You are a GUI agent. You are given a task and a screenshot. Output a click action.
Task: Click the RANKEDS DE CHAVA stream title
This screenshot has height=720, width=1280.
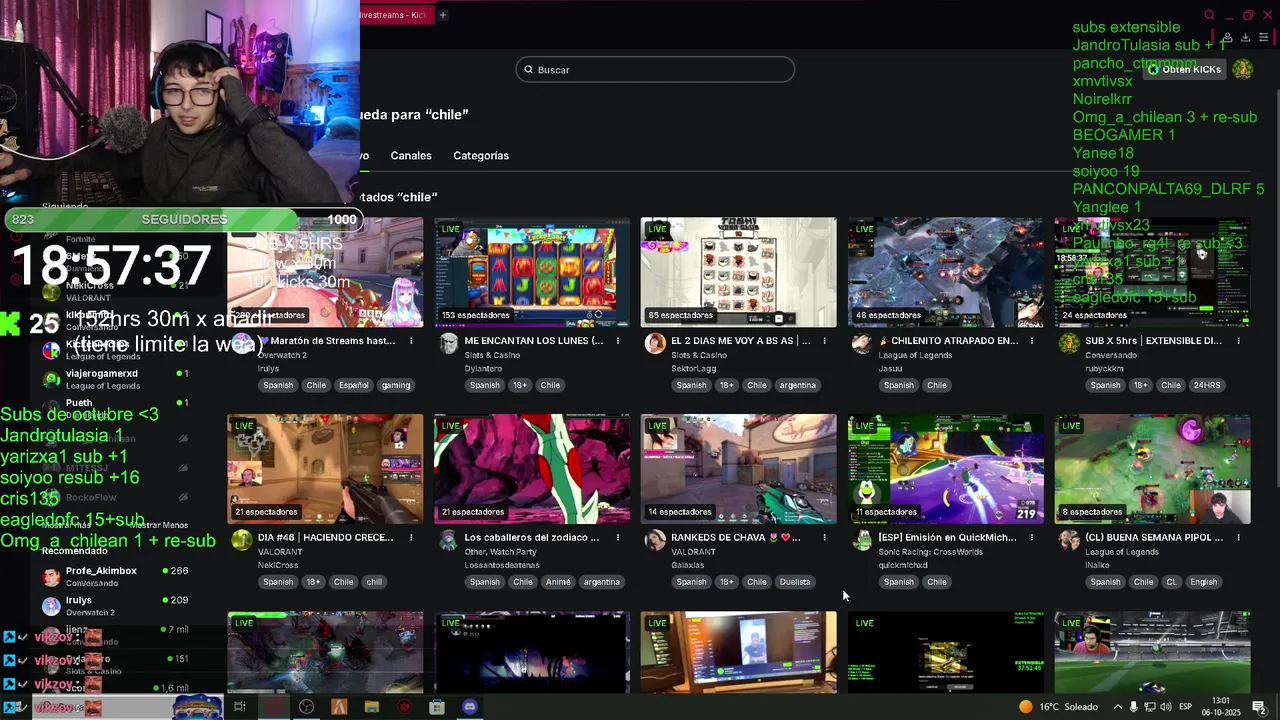[736, 538]
